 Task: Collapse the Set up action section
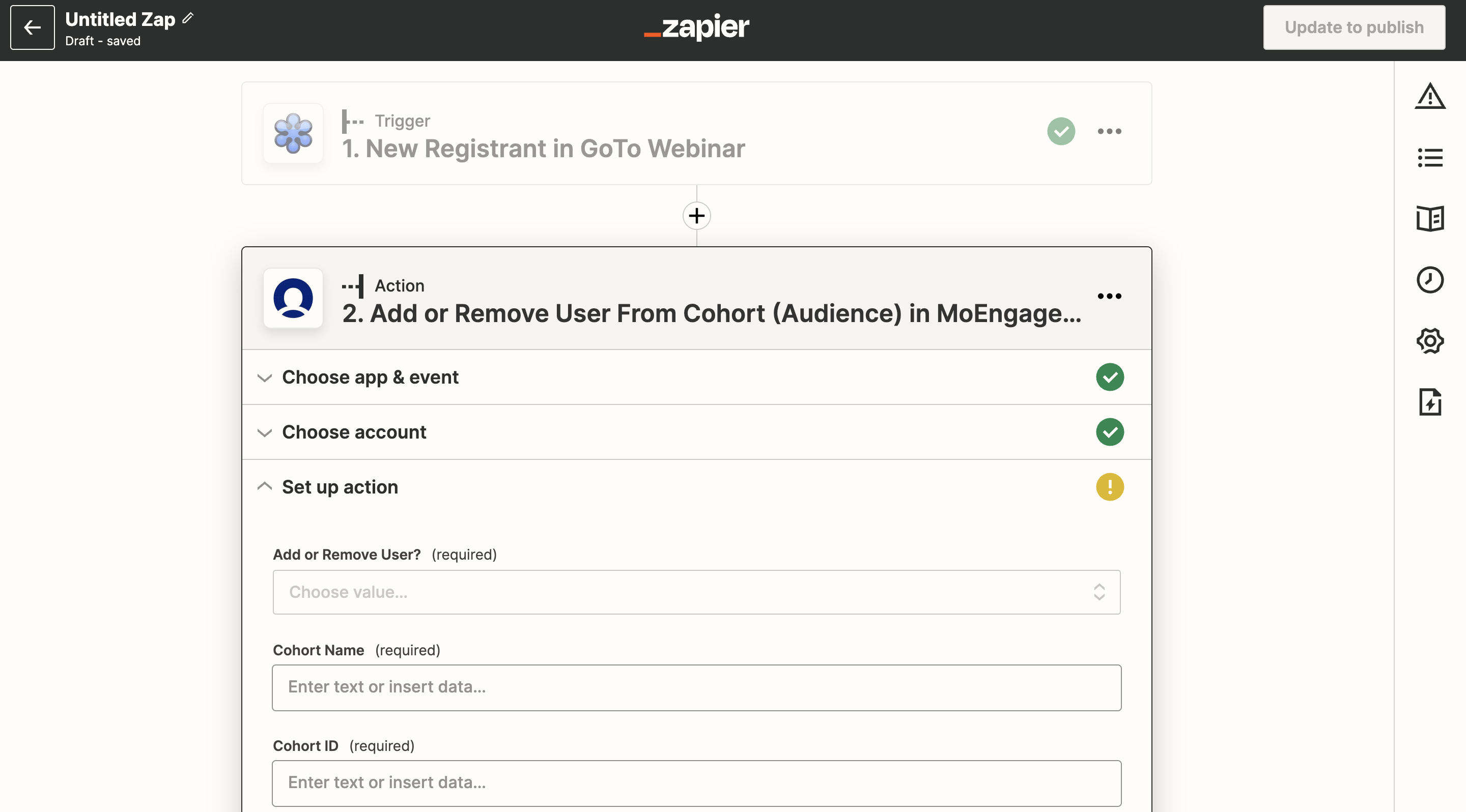pos(696,487)
